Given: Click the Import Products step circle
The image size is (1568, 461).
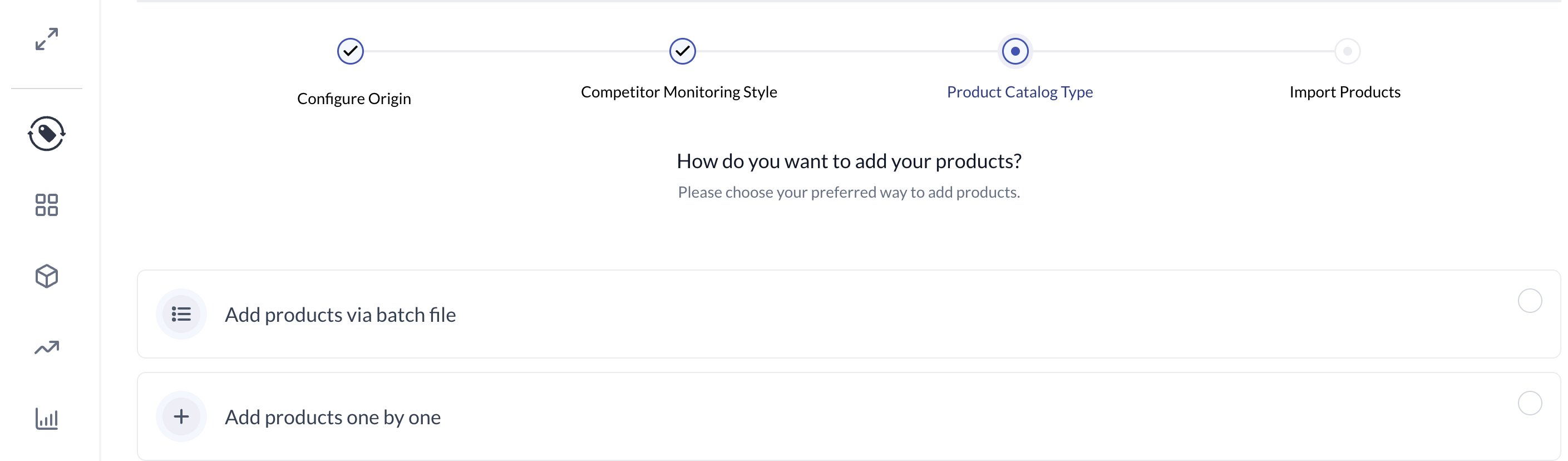Looking at the screenshot, I should (x=1348, y=51).
